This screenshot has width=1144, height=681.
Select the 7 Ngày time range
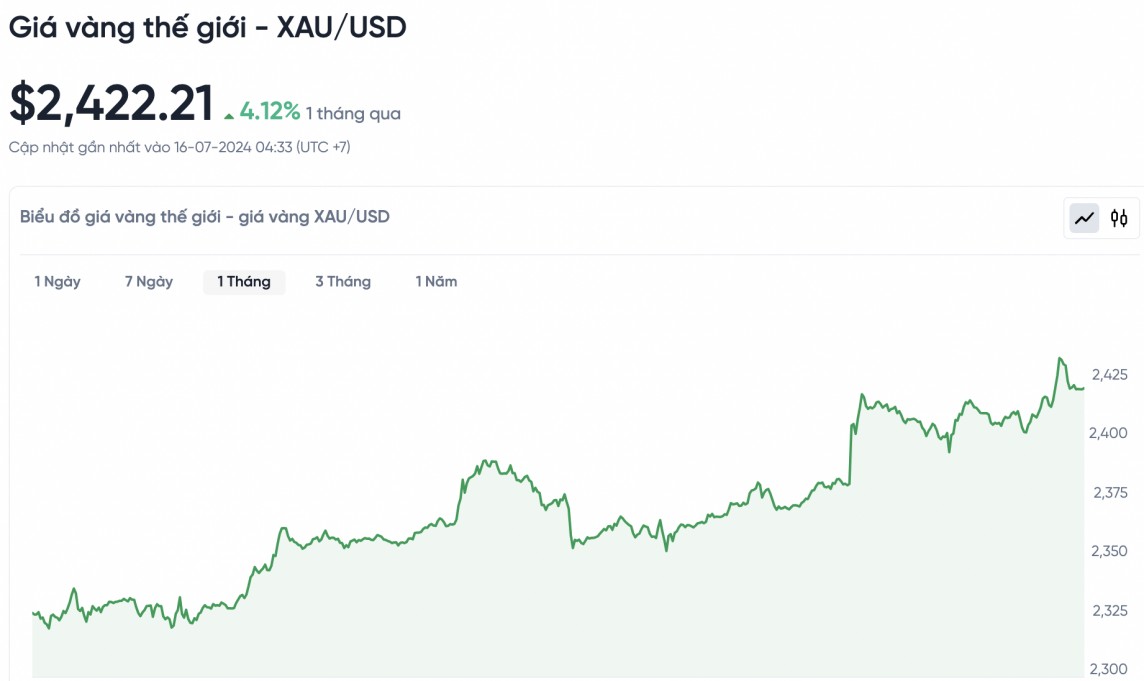[x=149, y=282]
